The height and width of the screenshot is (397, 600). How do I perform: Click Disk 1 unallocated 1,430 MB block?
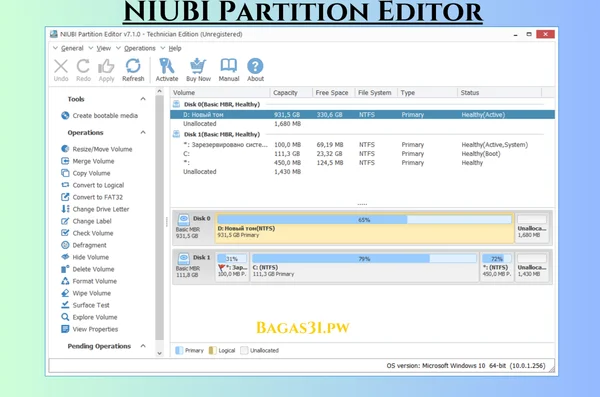(x=532, y=267)
